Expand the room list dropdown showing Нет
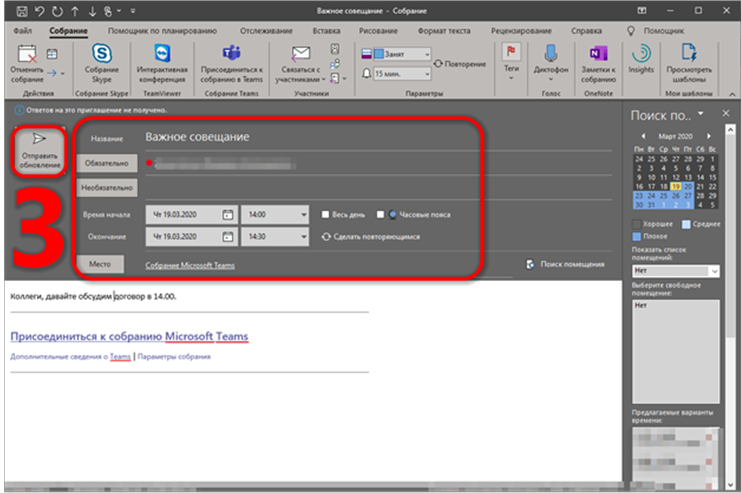Viewport: 741px width, 493px height. pos(714,271)
